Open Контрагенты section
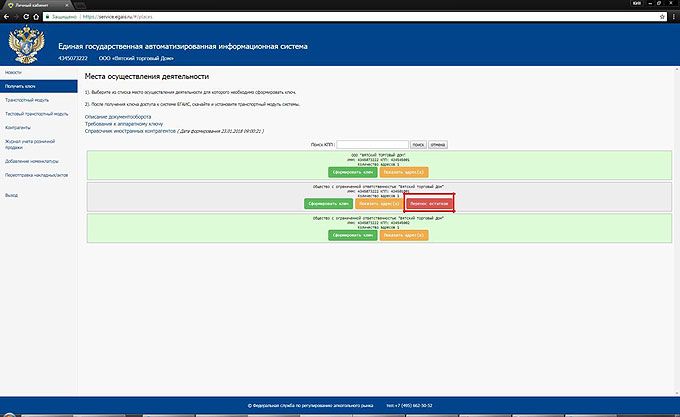This screenshot has height=417, width=680. 18,127
